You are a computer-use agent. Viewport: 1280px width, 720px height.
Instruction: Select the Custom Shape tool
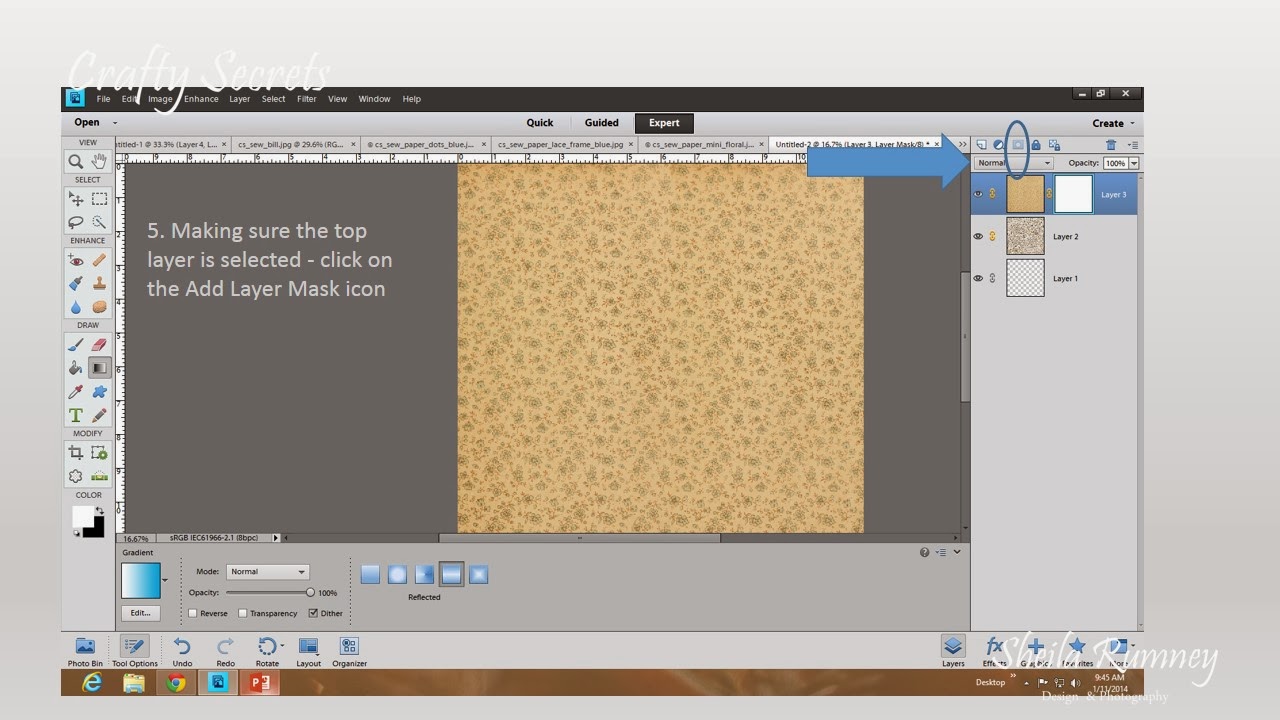pos(99,393)
